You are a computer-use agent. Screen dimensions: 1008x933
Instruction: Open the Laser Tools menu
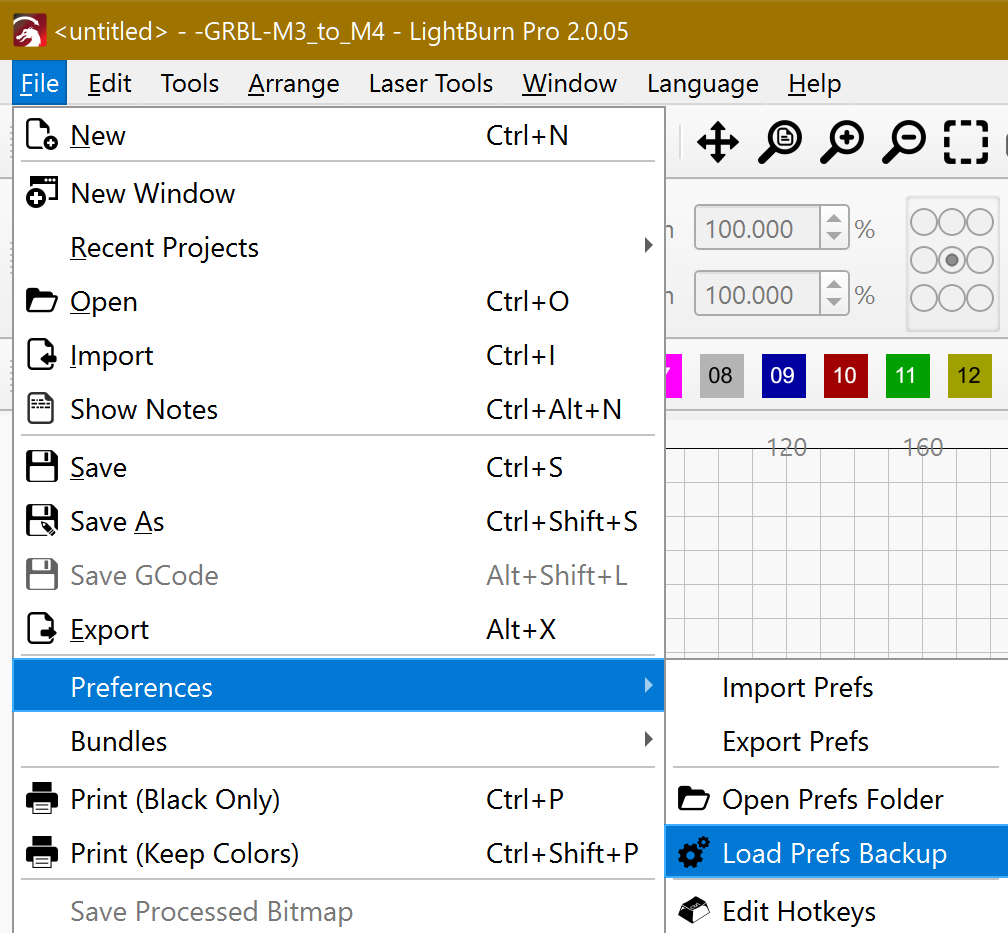tap(430, 83)
